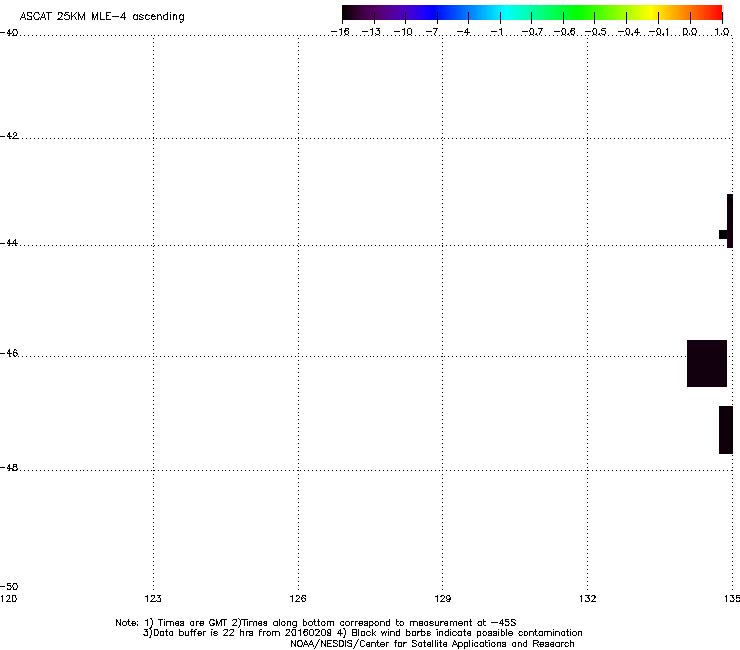Screen dimensions: 740x650
Task: Click the latitude label '-42'
Action: pos(9,136)
